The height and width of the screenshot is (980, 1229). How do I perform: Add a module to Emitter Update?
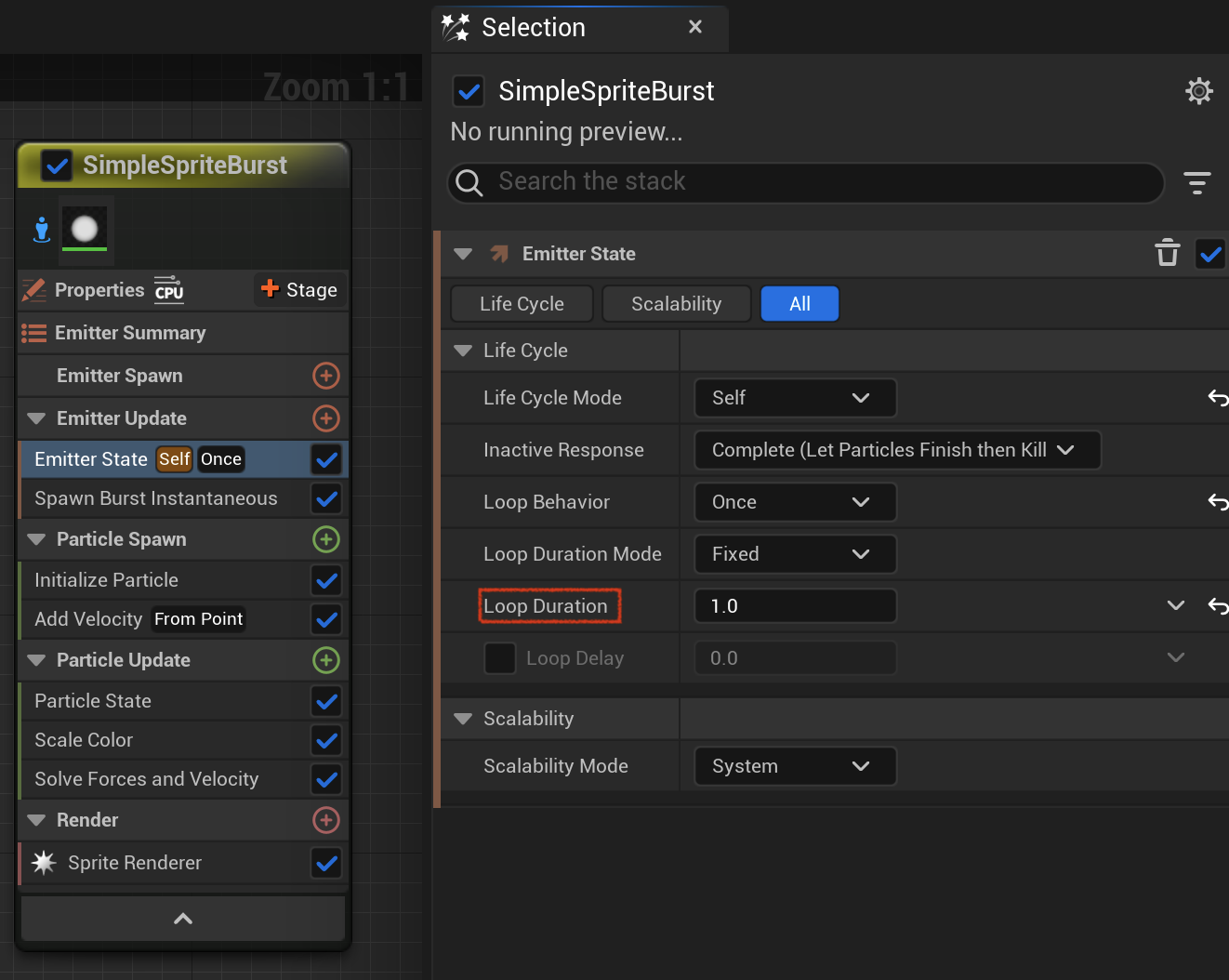point(325,418)
